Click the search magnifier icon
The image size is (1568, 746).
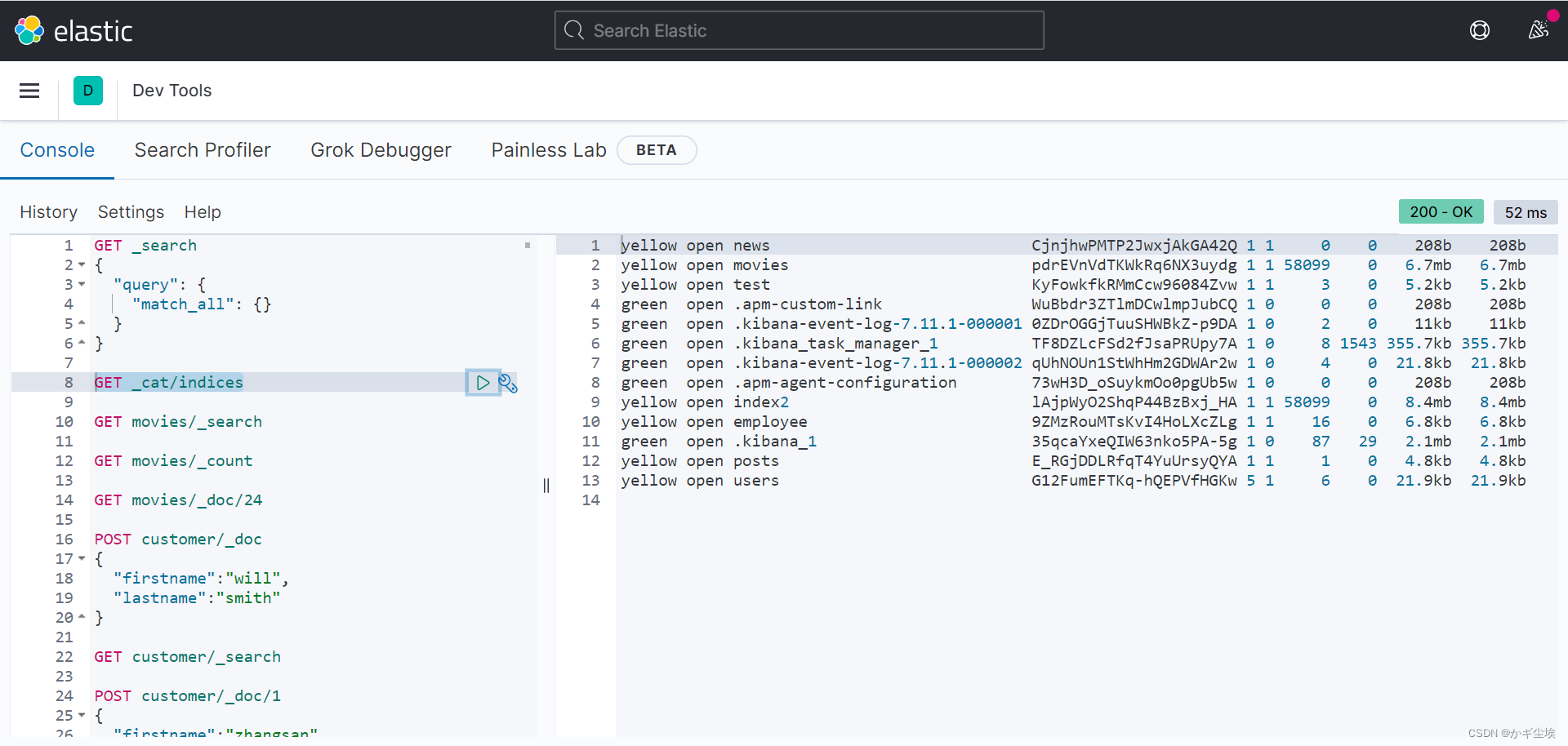tap(574, 31)
